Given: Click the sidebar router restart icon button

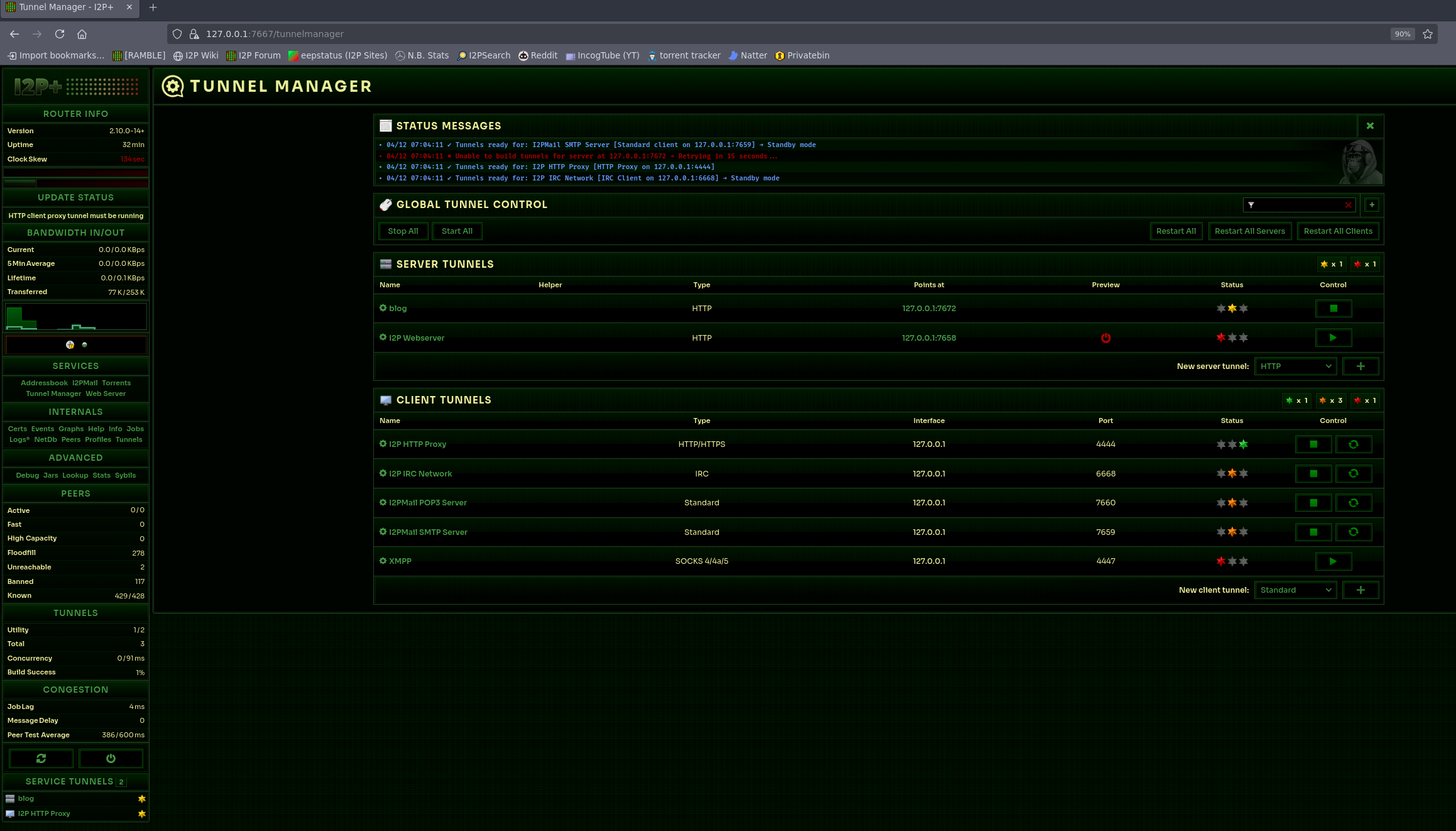Looking at the screenshot, I should coord(41,759).
